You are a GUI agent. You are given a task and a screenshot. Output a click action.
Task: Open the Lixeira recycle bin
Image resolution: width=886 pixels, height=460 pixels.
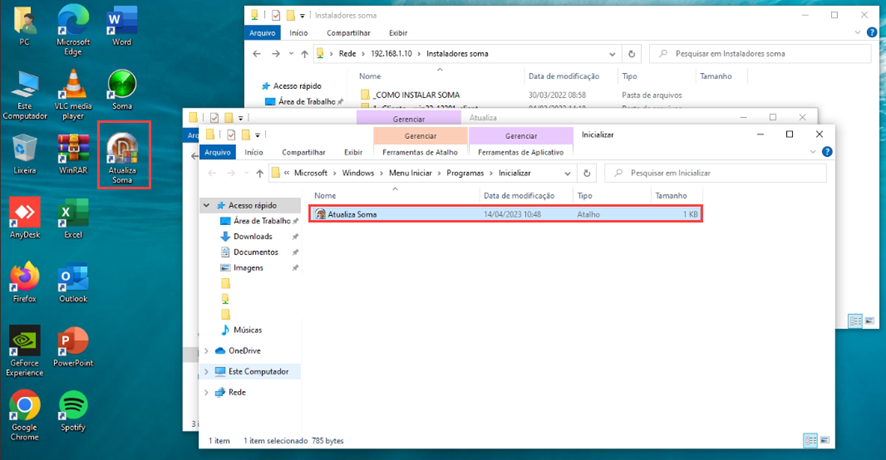pyautogui.click(x=24, y=154)
